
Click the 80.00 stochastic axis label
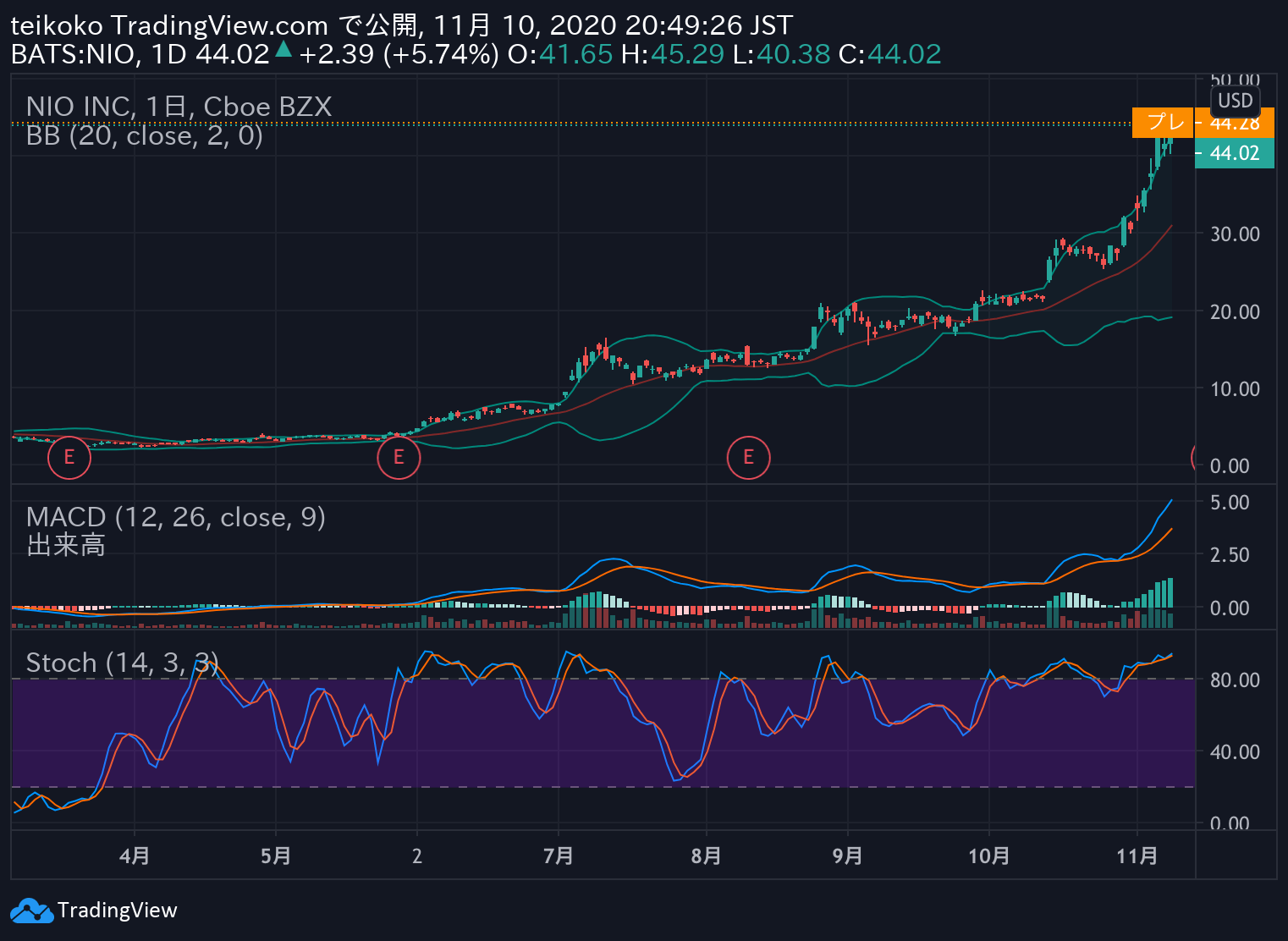tap(1235, 680)
